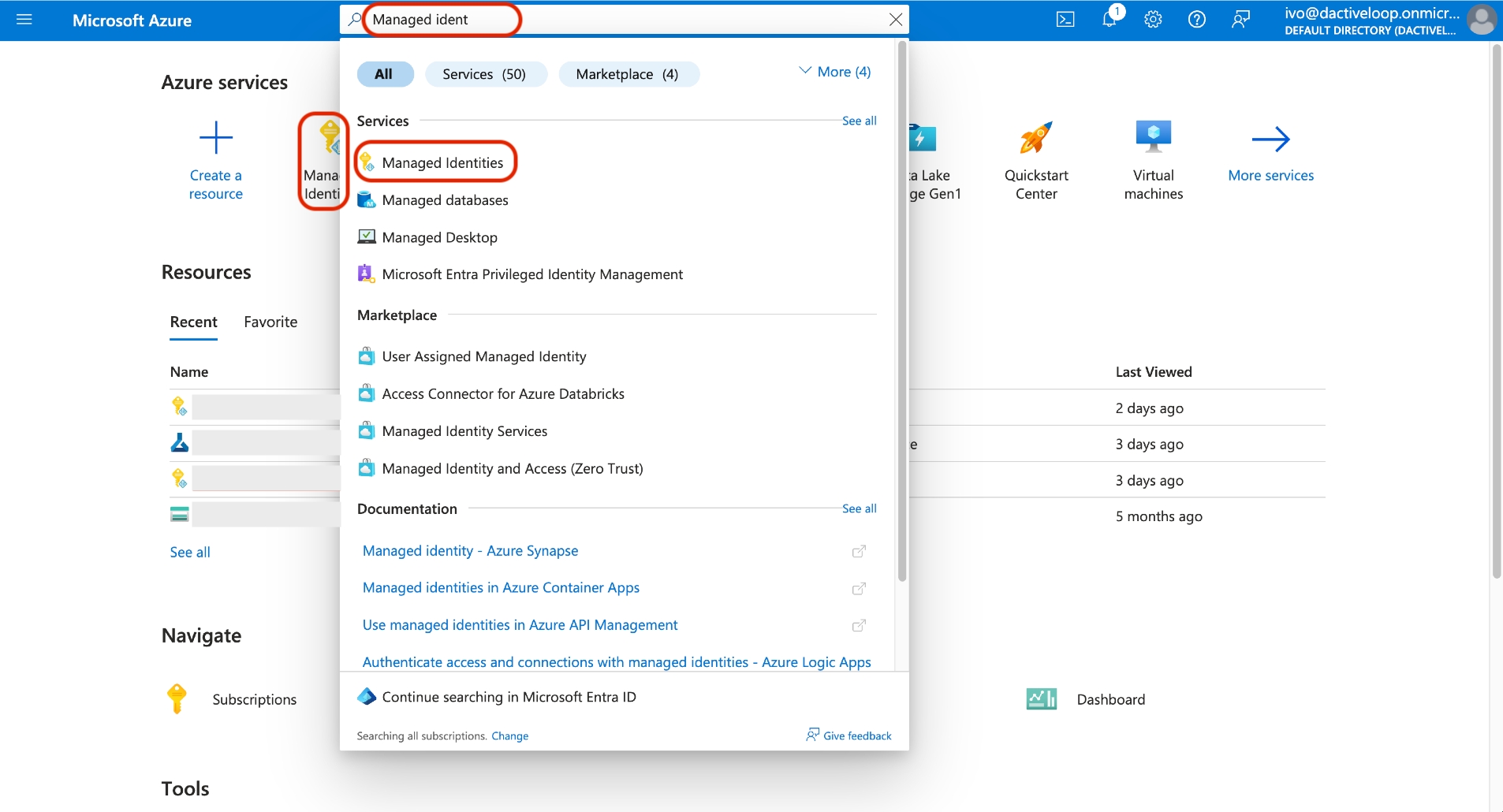
Task: Open the Virtual machines icon
Action: pyautogui.click(x=1153, y=139)
